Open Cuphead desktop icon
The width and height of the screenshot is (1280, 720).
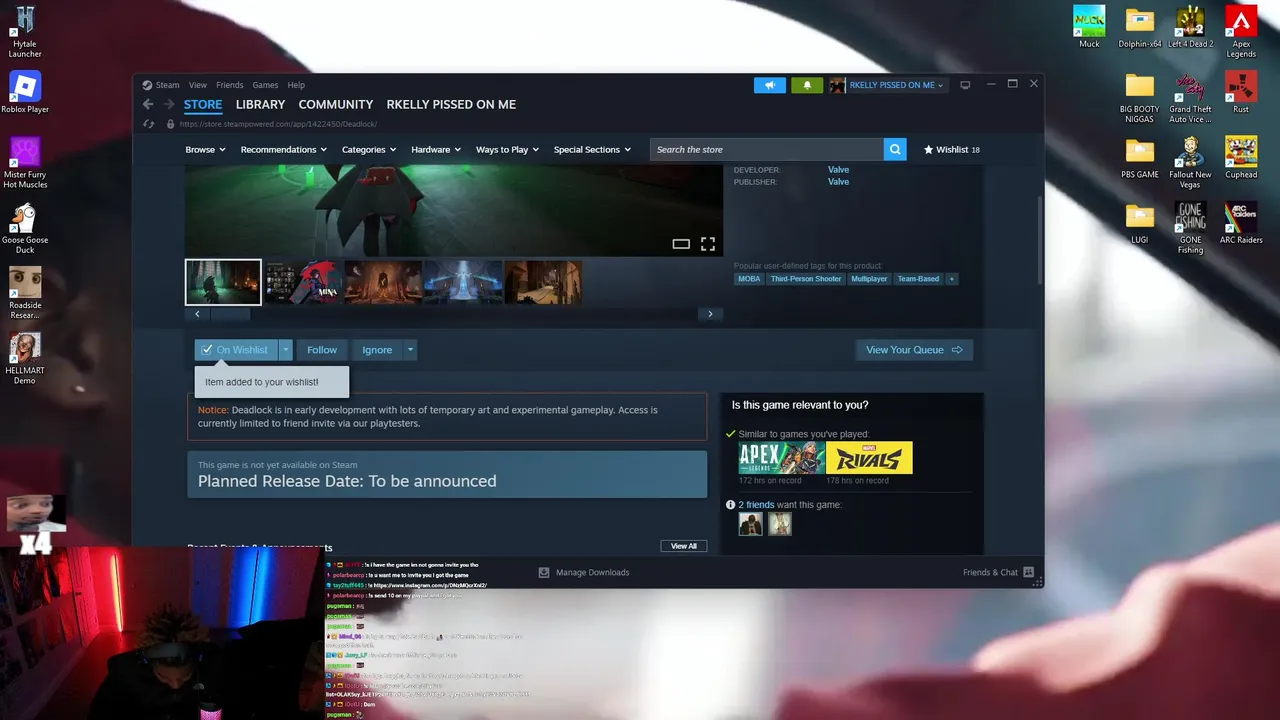(1241, 157)
